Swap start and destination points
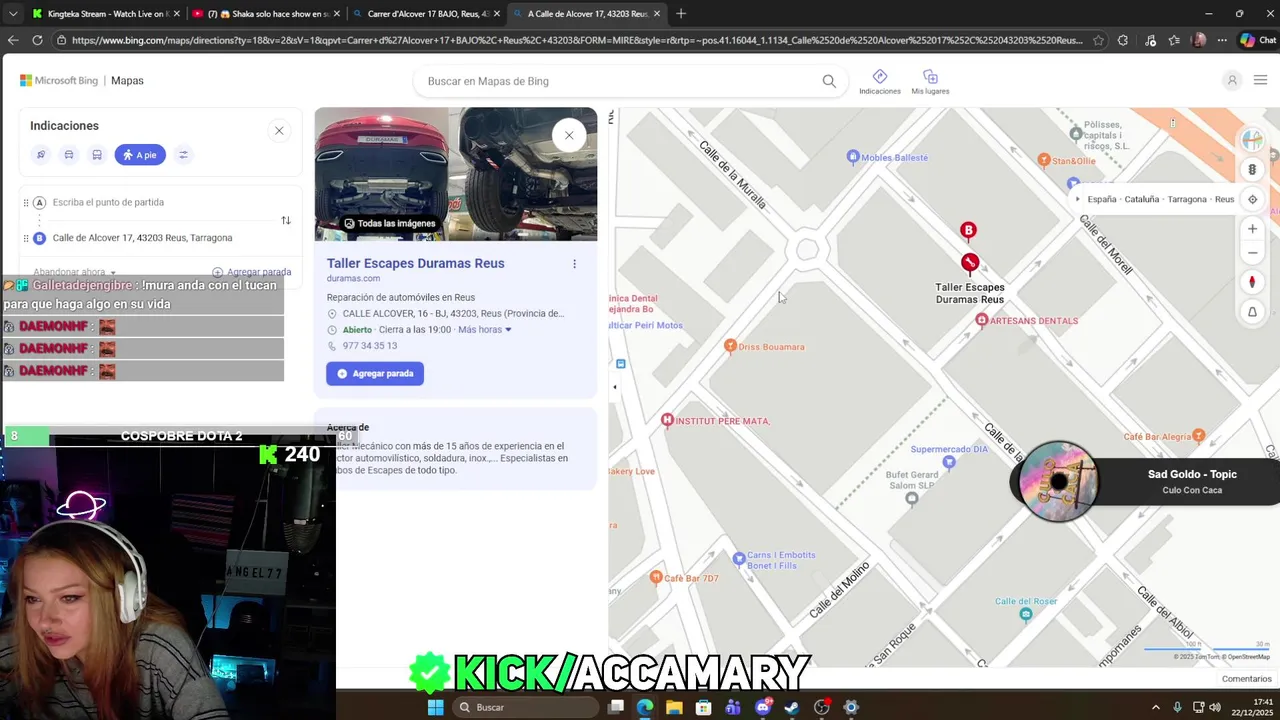Image resolution: width=1280 pixels, height=720 pixels. click(x=286, y=220)
